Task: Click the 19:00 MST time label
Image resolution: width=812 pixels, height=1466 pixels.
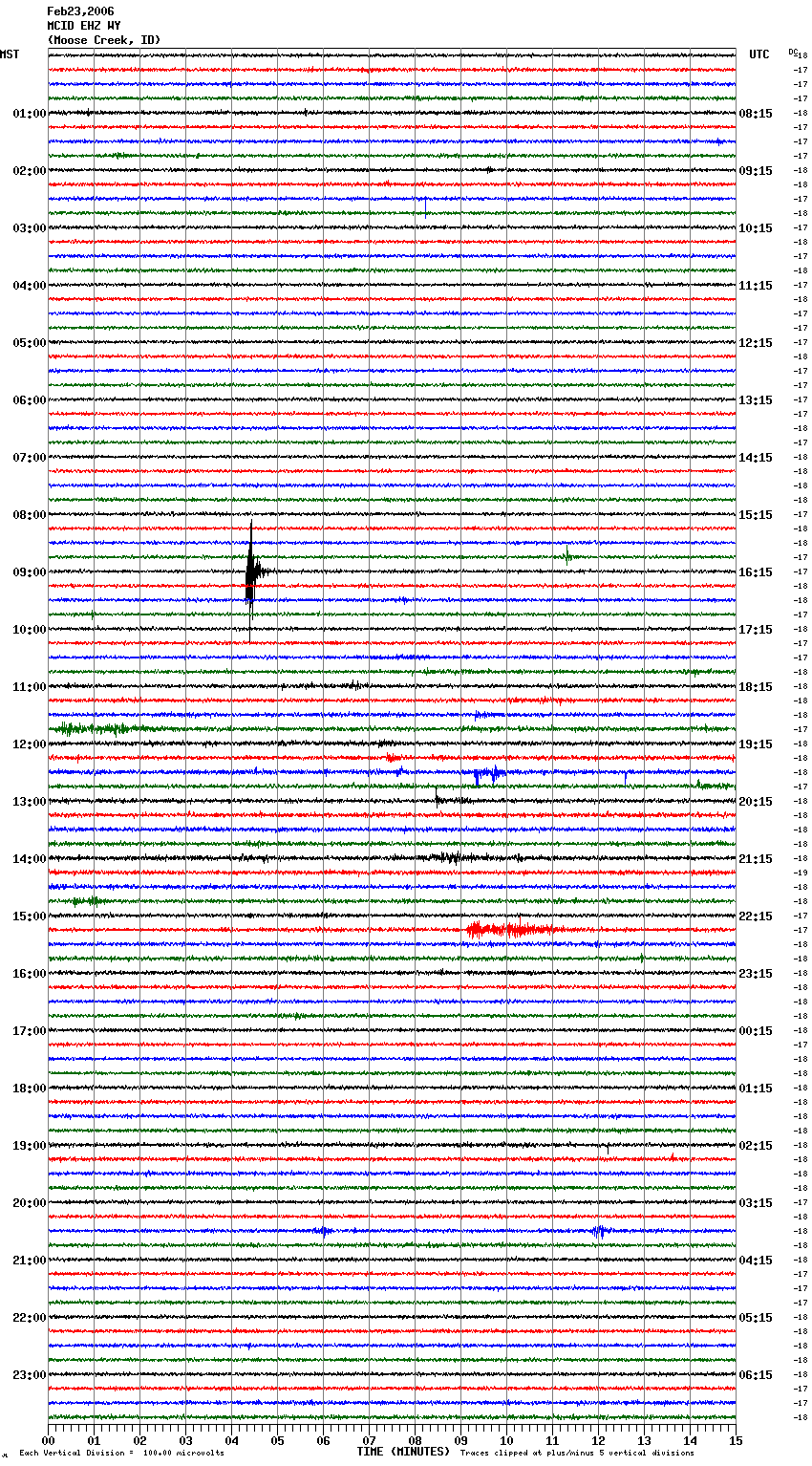Action: click(30, 1146)
